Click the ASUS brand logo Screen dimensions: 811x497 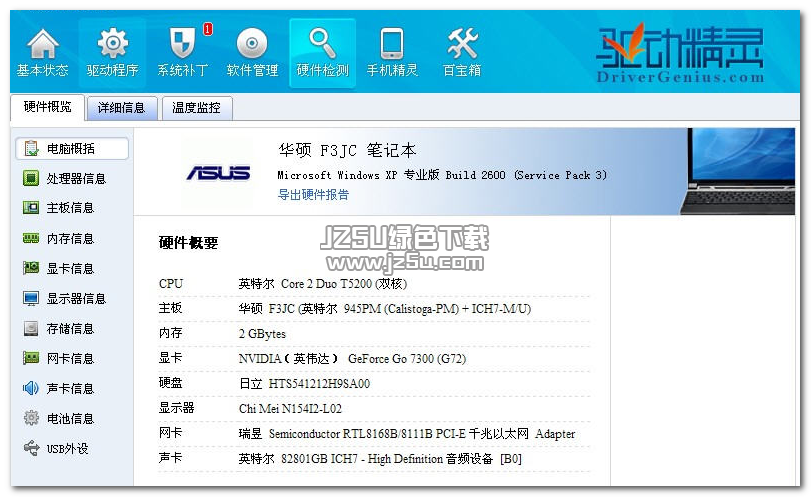218,173
